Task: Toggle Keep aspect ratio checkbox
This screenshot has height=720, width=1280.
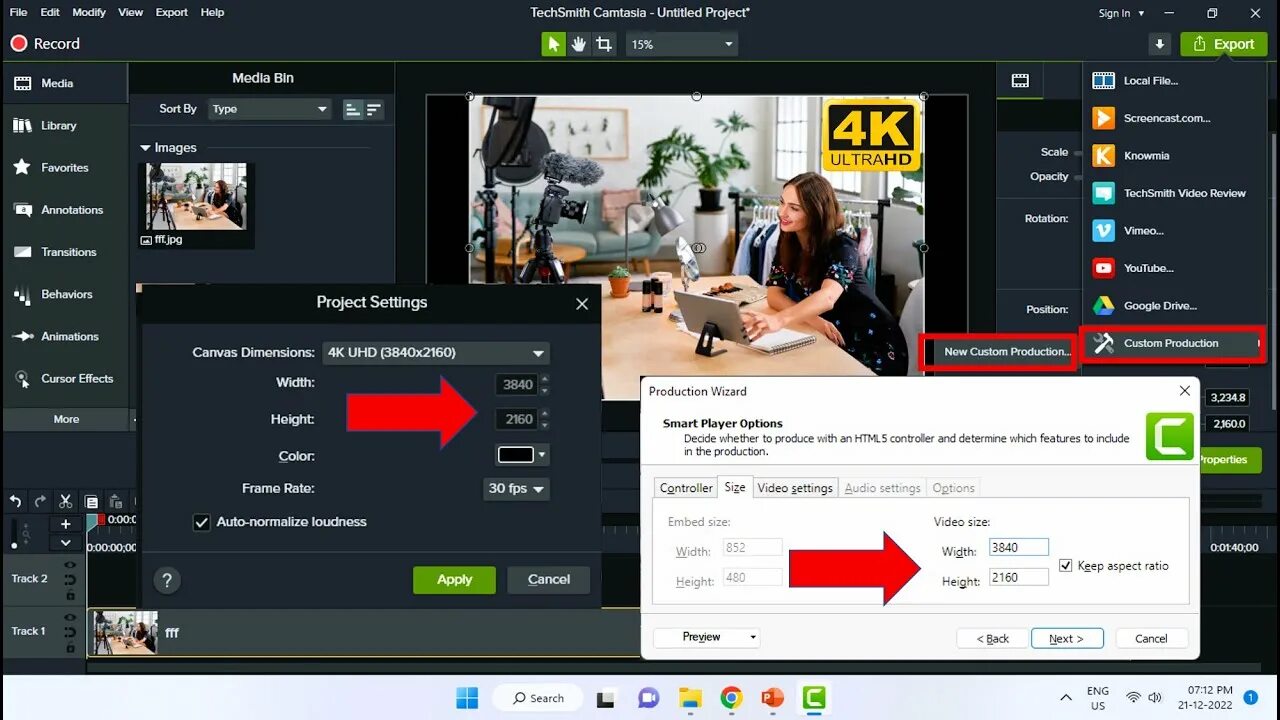Action: coord(1065,566)
